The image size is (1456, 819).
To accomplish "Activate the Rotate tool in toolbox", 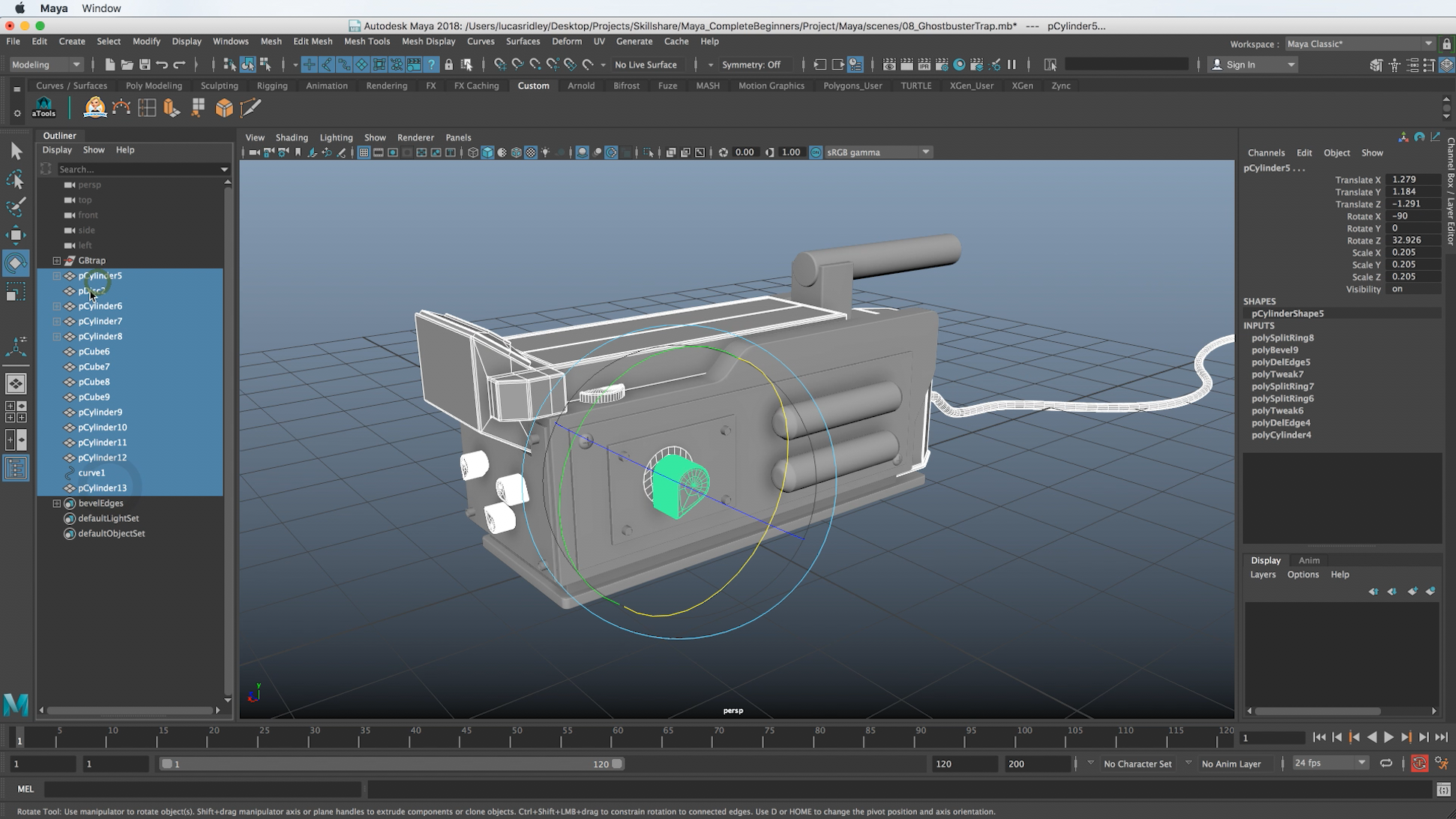I will (x=15, y=263).
